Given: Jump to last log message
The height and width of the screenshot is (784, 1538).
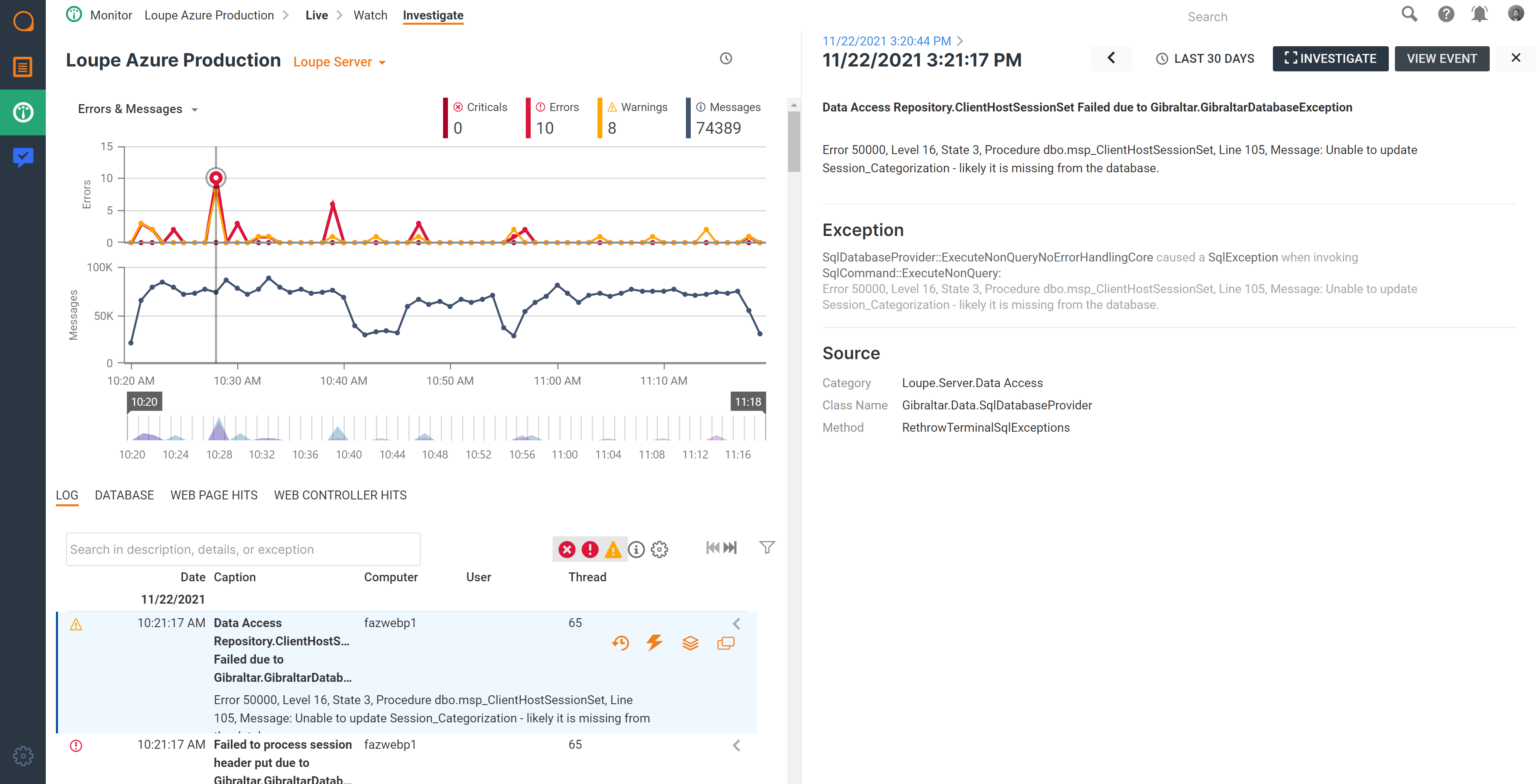Looking at the screenshot, I should click(730, 548).
